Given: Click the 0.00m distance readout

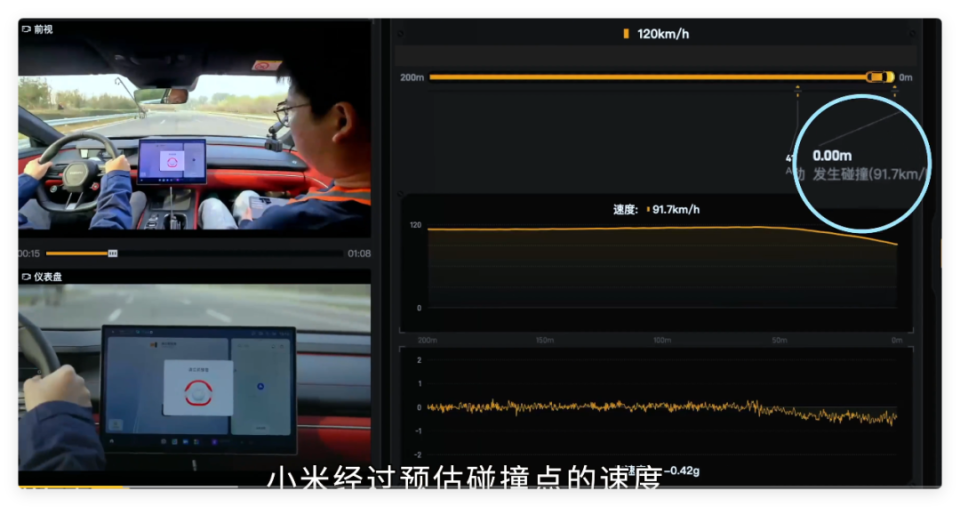Looking at the screenshot, I should tap(832, 156).
